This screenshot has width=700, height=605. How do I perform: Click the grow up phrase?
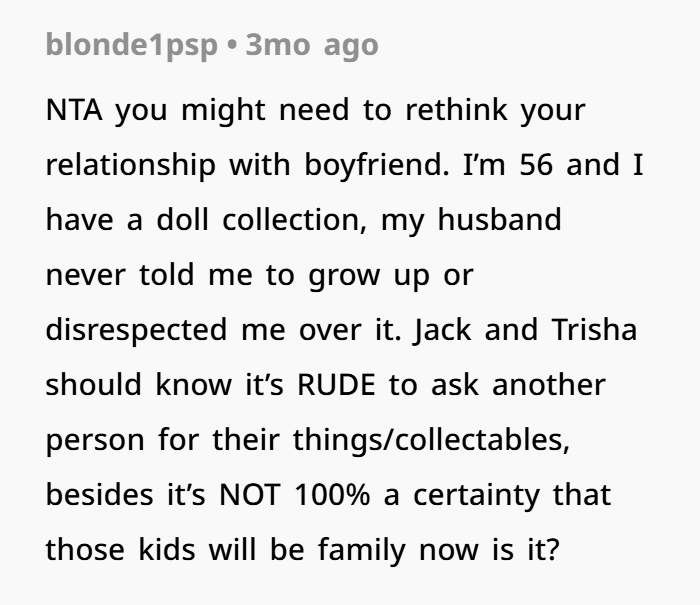369,277
